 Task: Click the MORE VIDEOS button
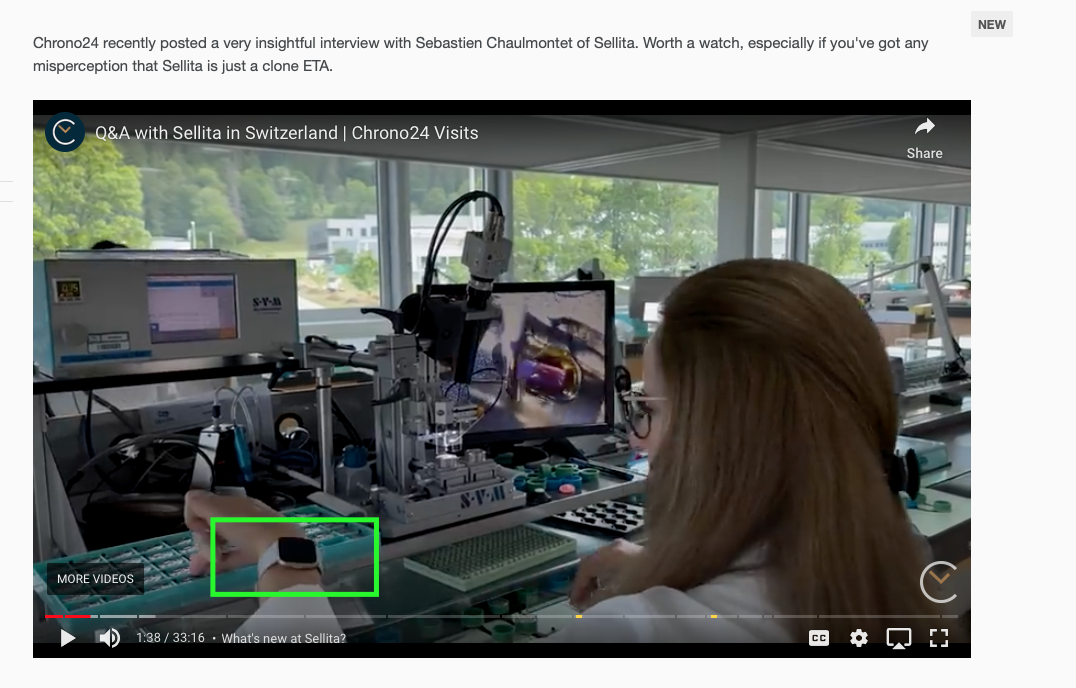click(x=95, y=579)
